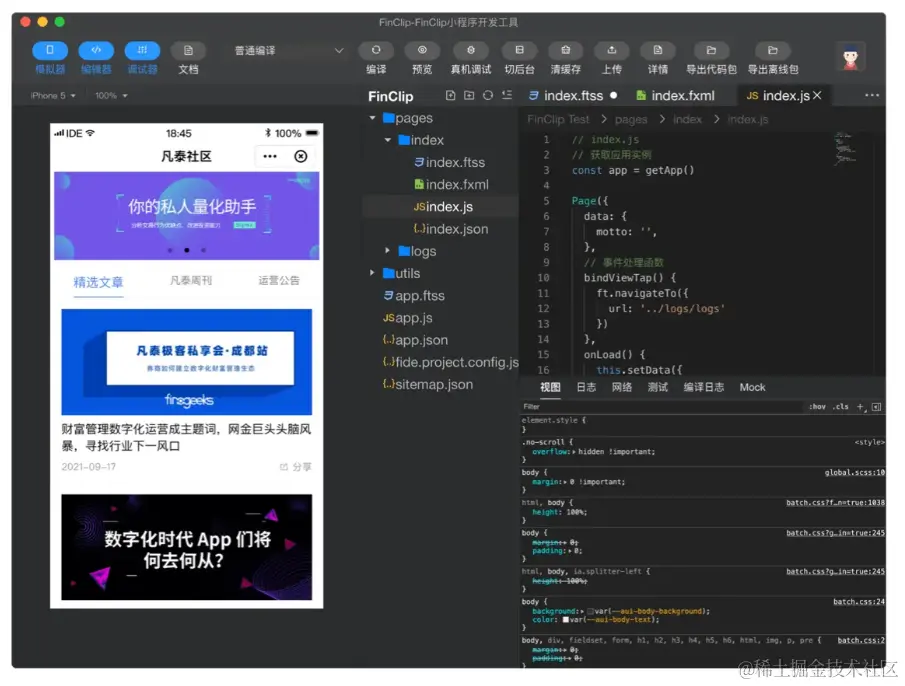Click the 预览 preview eye icon
This screenshot has height=686, width=905.
click(422, 51)
